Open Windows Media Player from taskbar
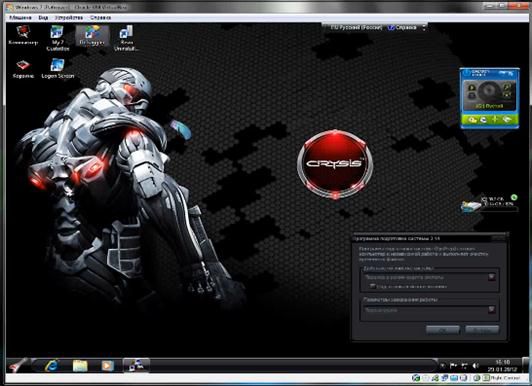Image resolution: width=532 pixels, height=386 pixels. [x=108, y=366]
